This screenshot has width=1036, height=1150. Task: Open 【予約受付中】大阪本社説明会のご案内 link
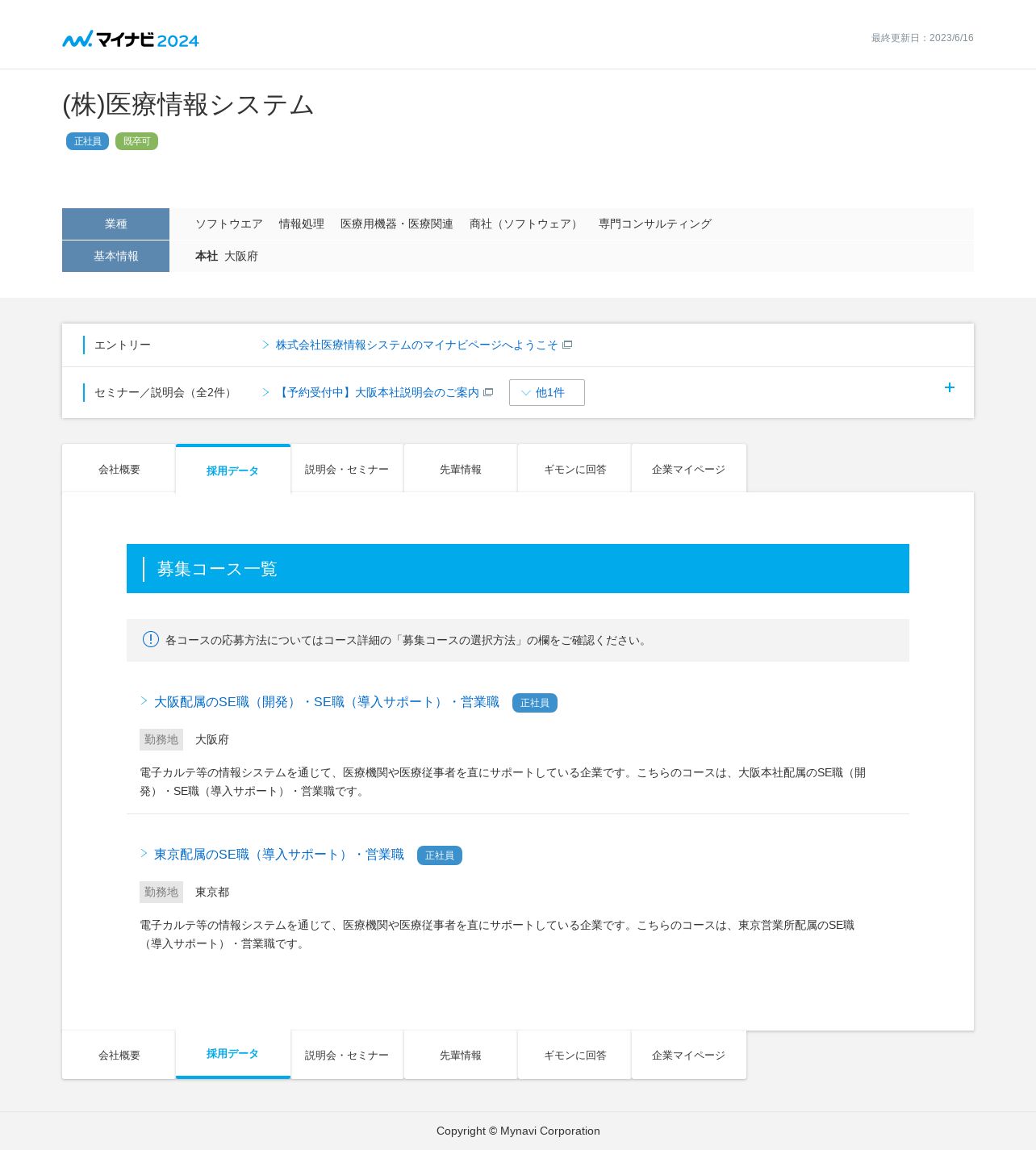click(x=378, y=393)
